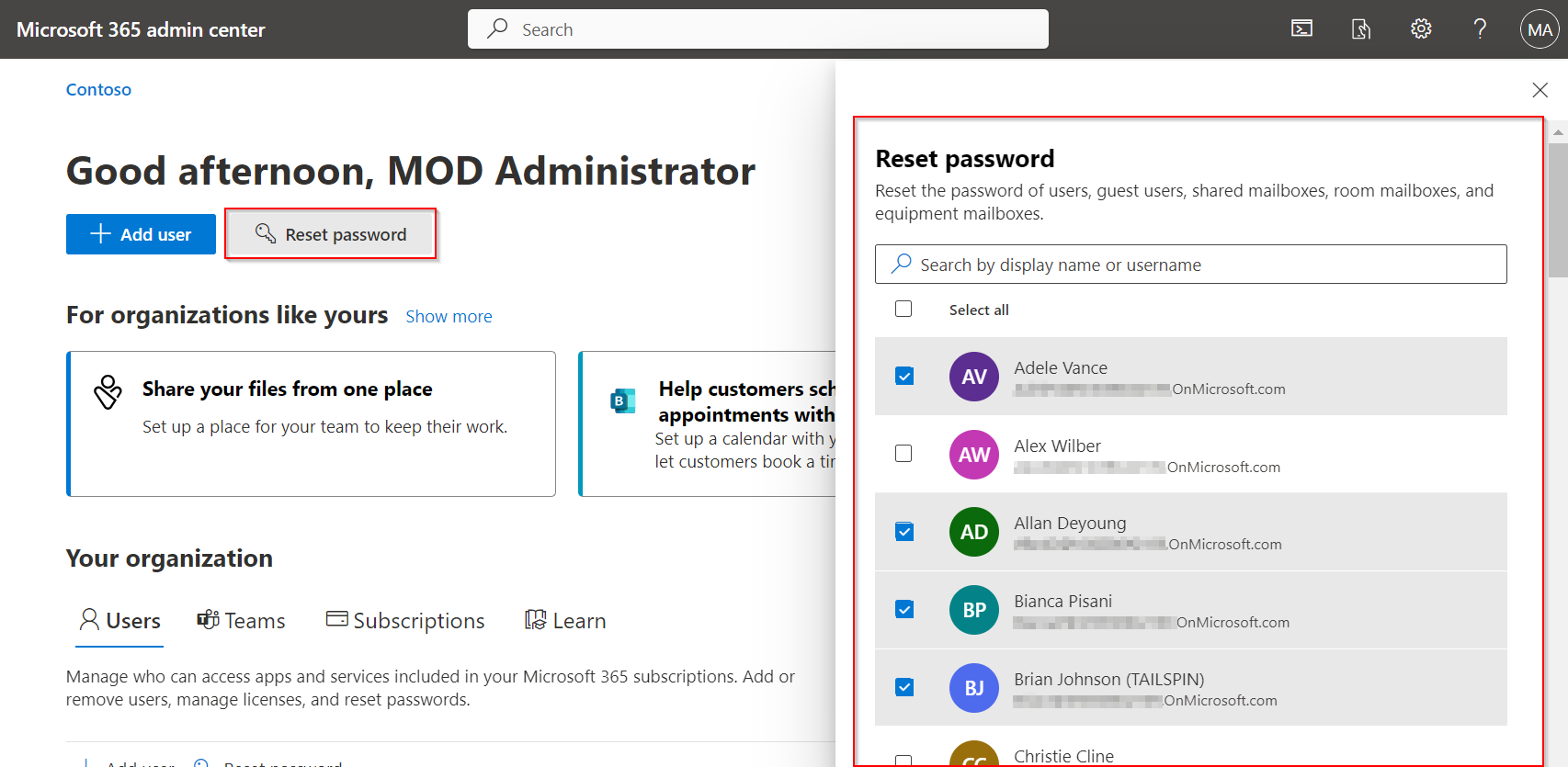Click Brian Johnson's BJ avatar

coord(974,688)
